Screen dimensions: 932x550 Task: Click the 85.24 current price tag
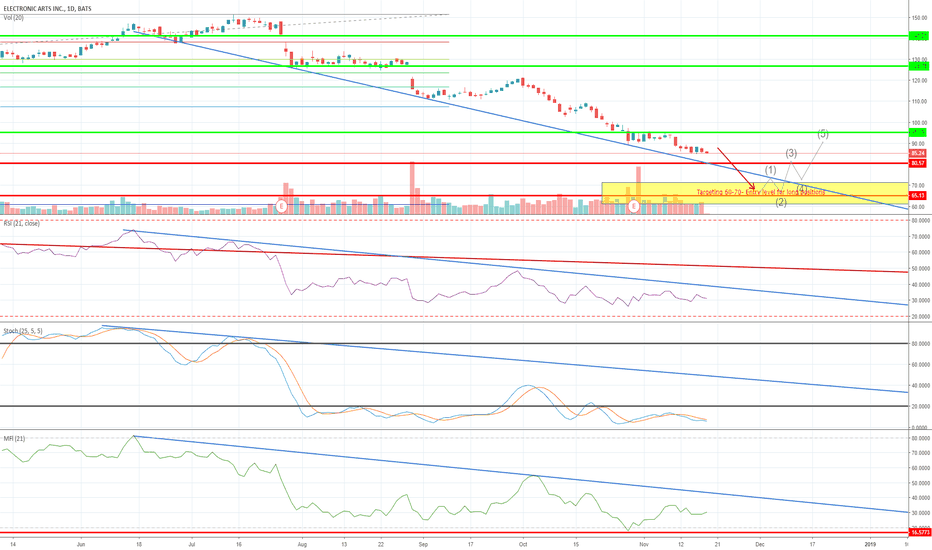(918, 153)
